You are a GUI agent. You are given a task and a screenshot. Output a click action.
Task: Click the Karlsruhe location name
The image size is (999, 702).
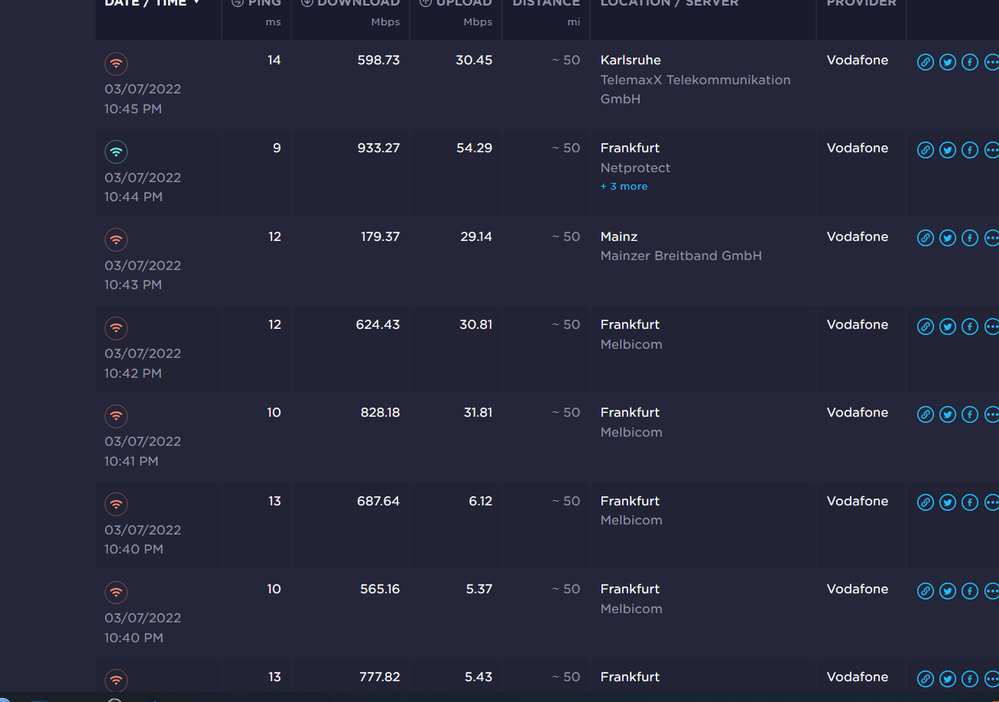tap(630, 60)
